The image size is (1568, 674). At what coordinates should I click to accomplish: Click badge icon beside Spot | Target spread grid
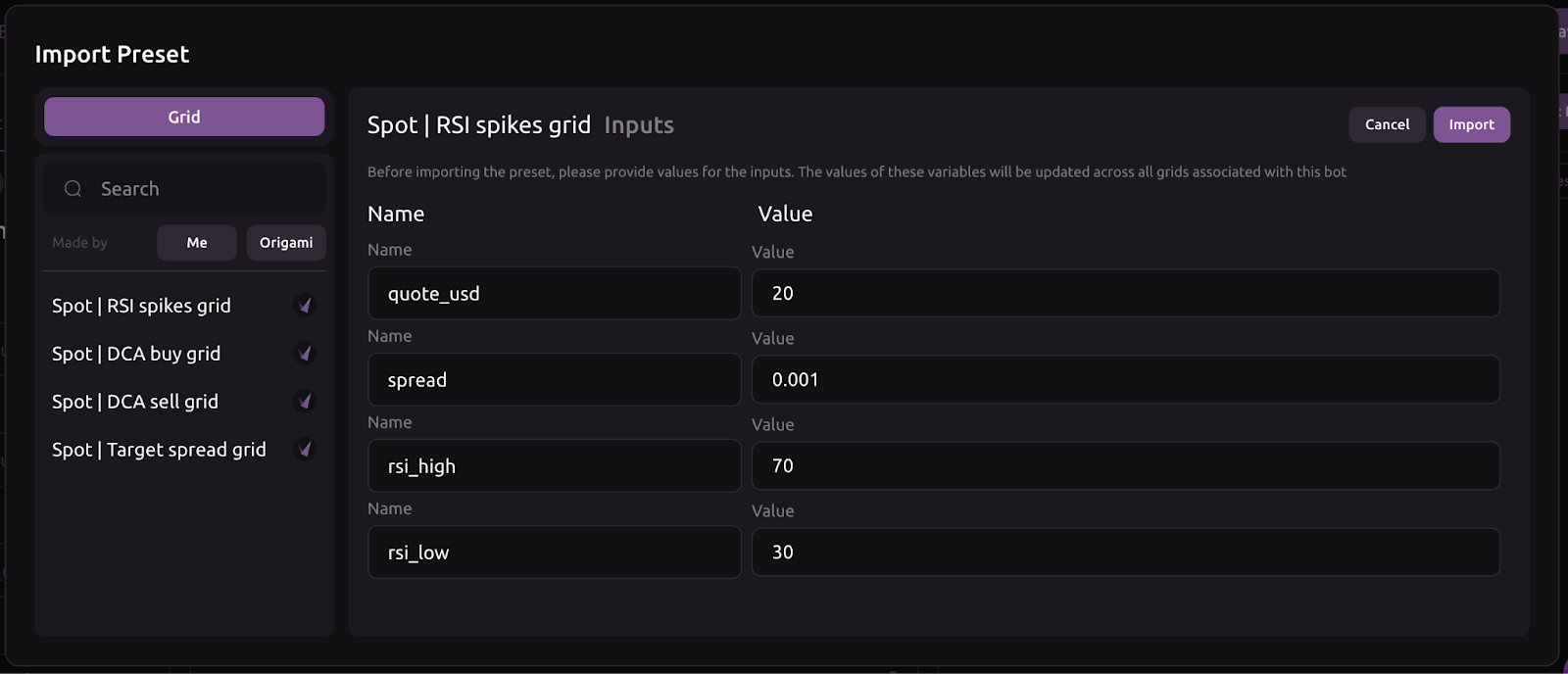(305, 450)
